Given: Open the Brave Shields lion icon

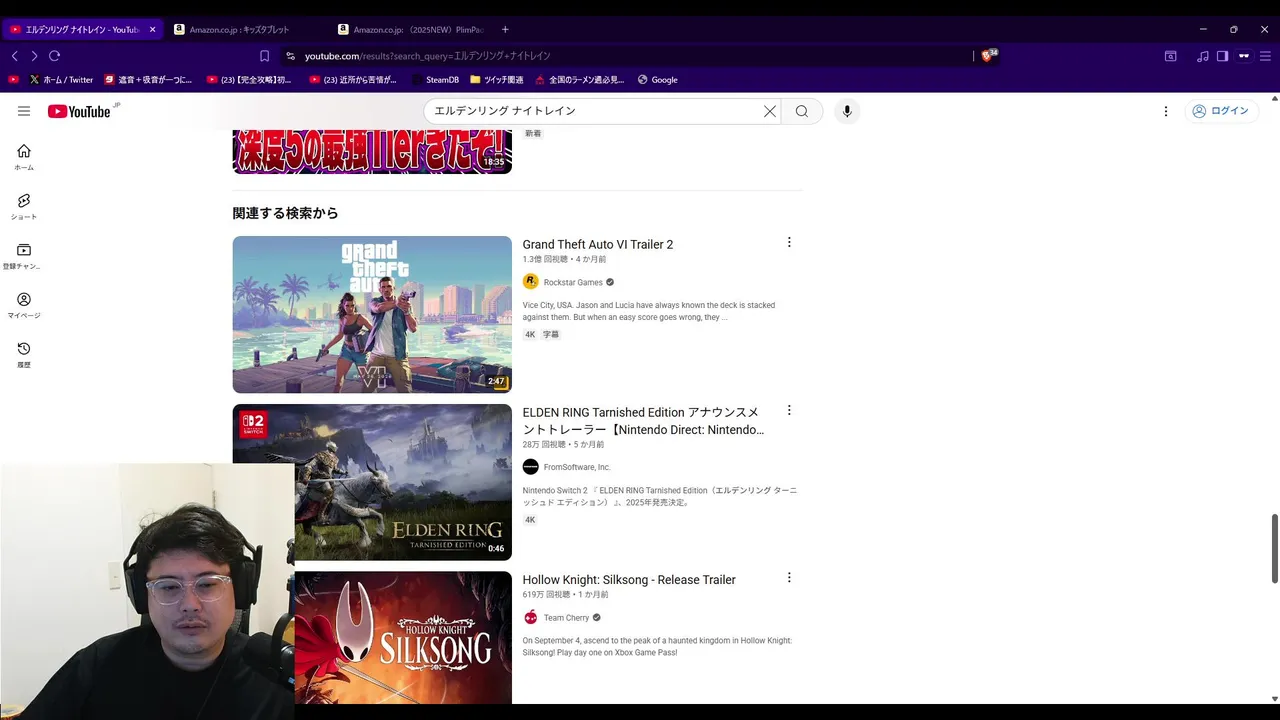Looking at the screenshot, I should [x=988, y=56].
